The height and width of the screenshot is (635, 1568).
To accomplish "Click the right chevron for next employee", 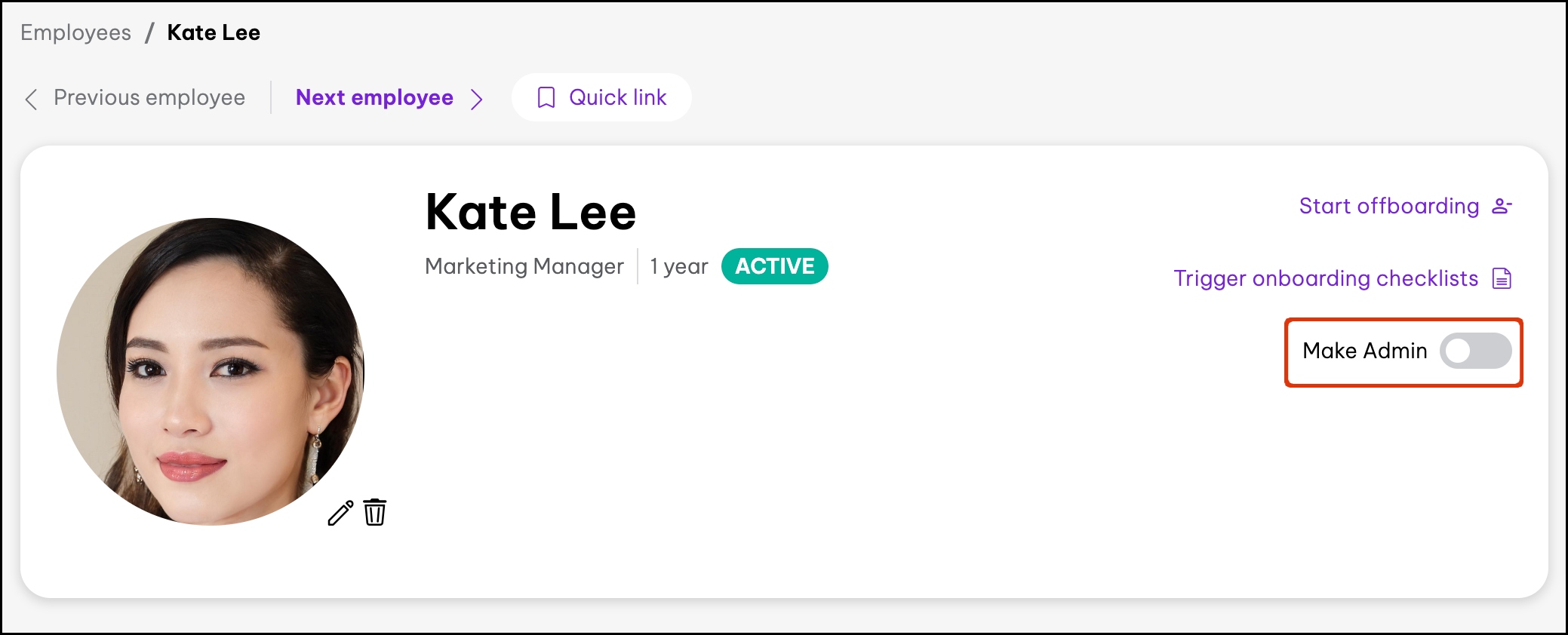I will point(477,99).
